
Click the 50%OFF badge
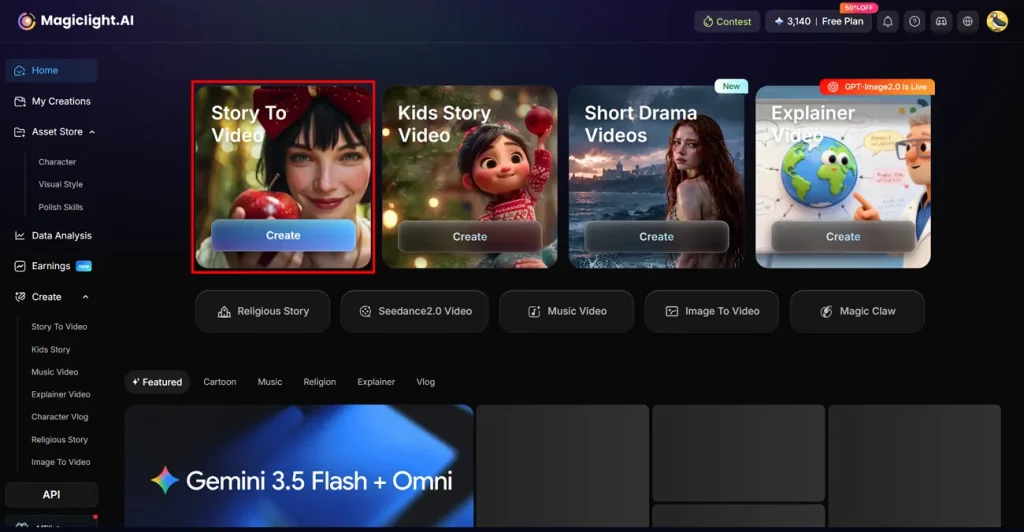[x=858, y=8]
